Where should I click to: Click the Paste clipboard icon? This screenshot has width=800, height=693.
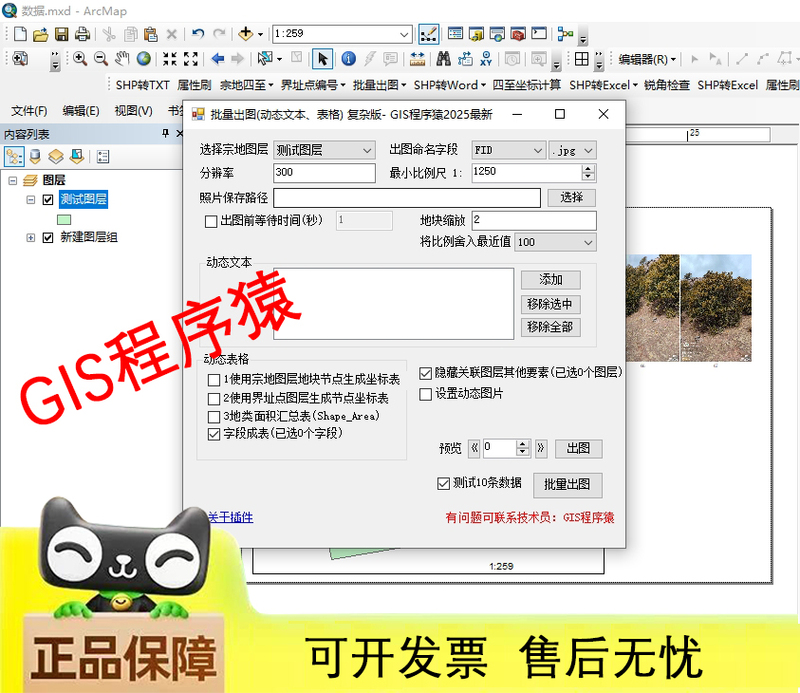pos(151,34)
